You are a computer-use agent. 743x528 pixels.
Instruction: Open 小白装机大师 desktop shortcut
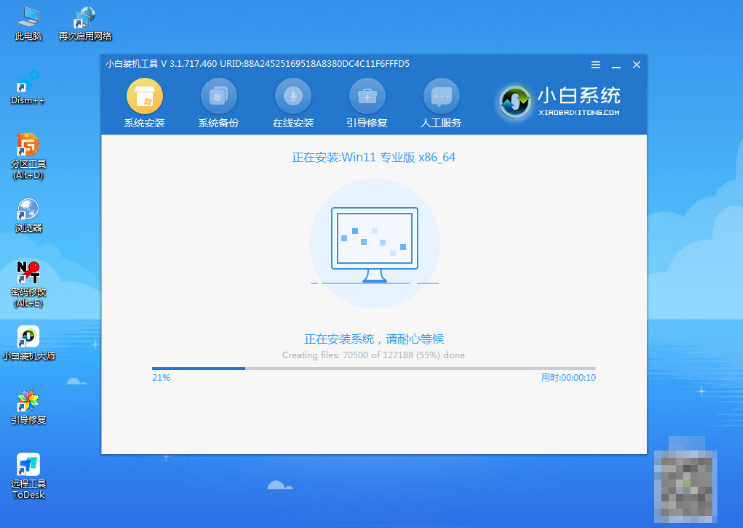coord(28,341)
